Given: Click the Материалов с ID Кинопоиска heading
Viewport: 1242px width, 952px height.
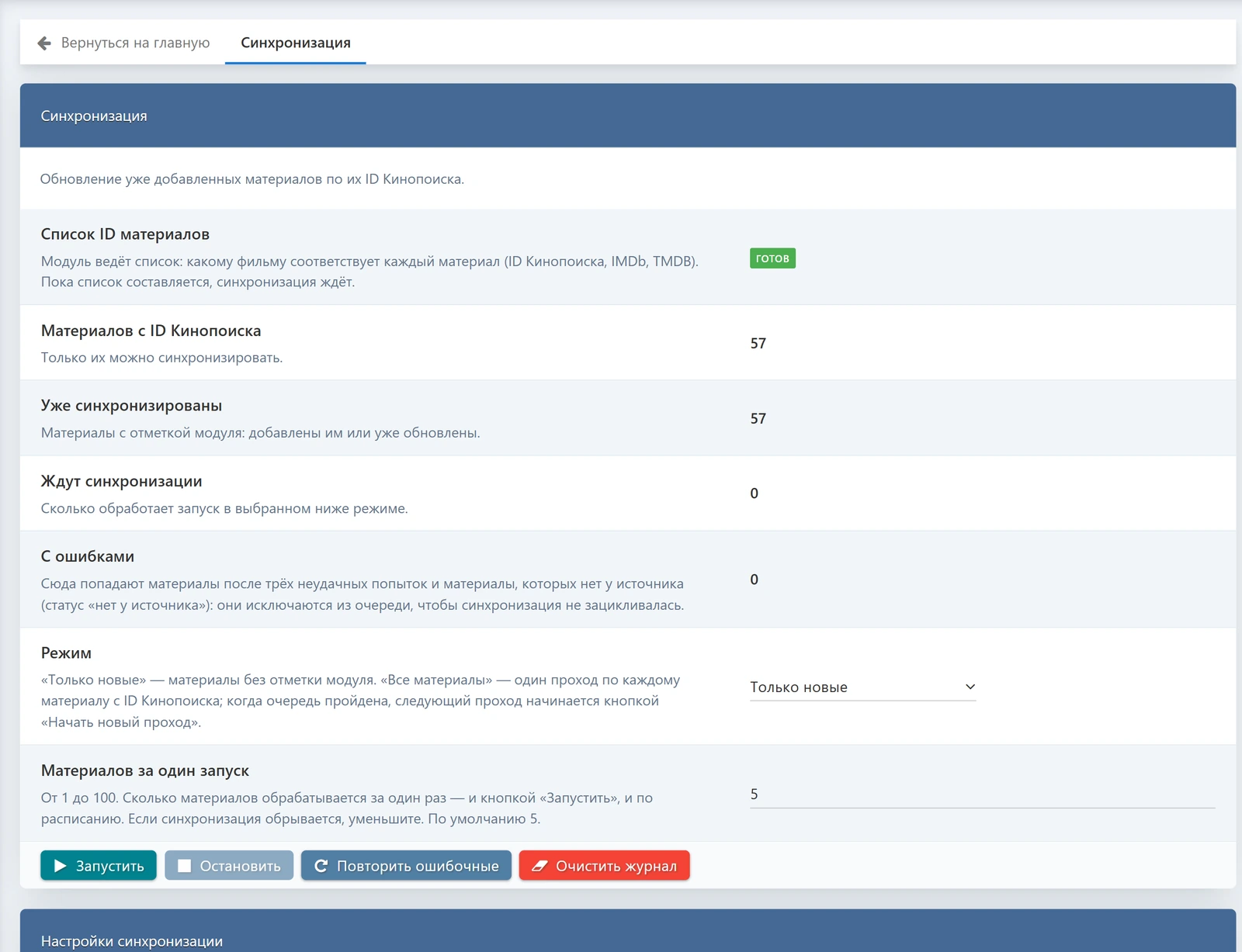Looking at the screenshot, I should pos(151,331).
